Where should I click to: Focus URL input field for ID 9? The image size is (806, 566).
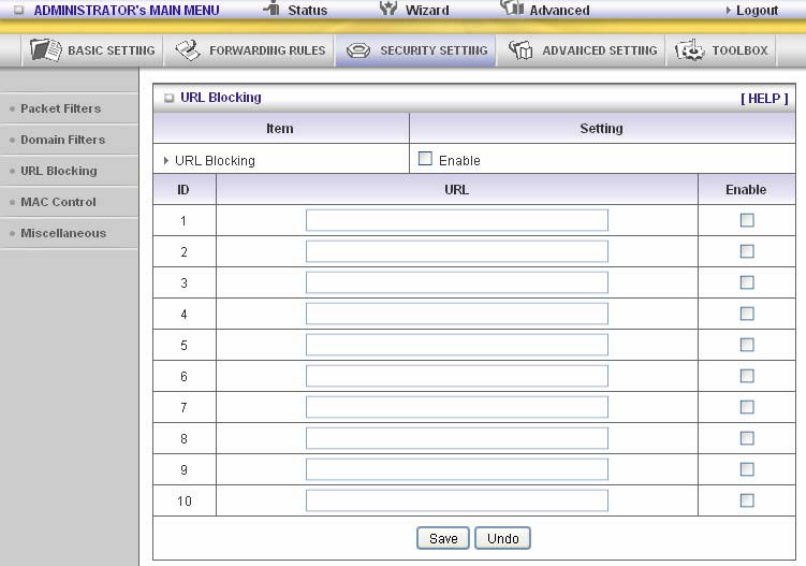pyautogui.click(x=457, y=469)
